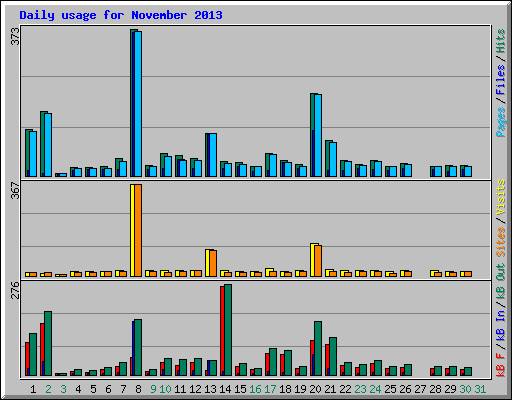Click the 276 axis value
This screenshot has height=400, width=512.
(15, 290)
